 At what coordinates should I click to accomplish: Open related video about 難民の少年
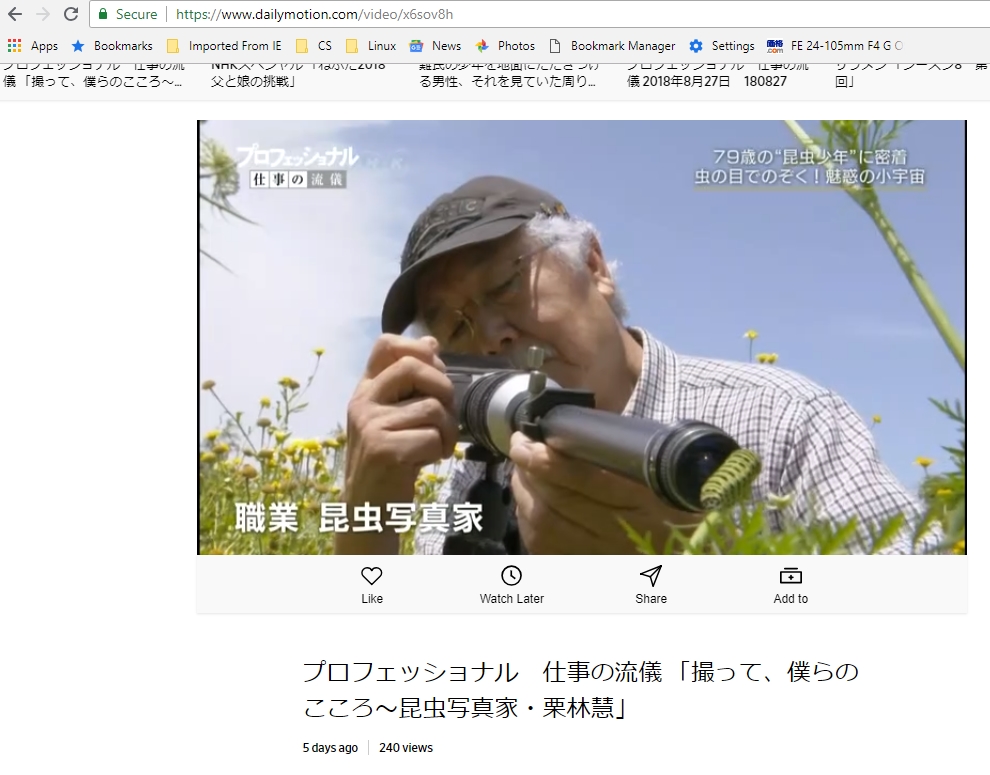click(x=508, y=75)
